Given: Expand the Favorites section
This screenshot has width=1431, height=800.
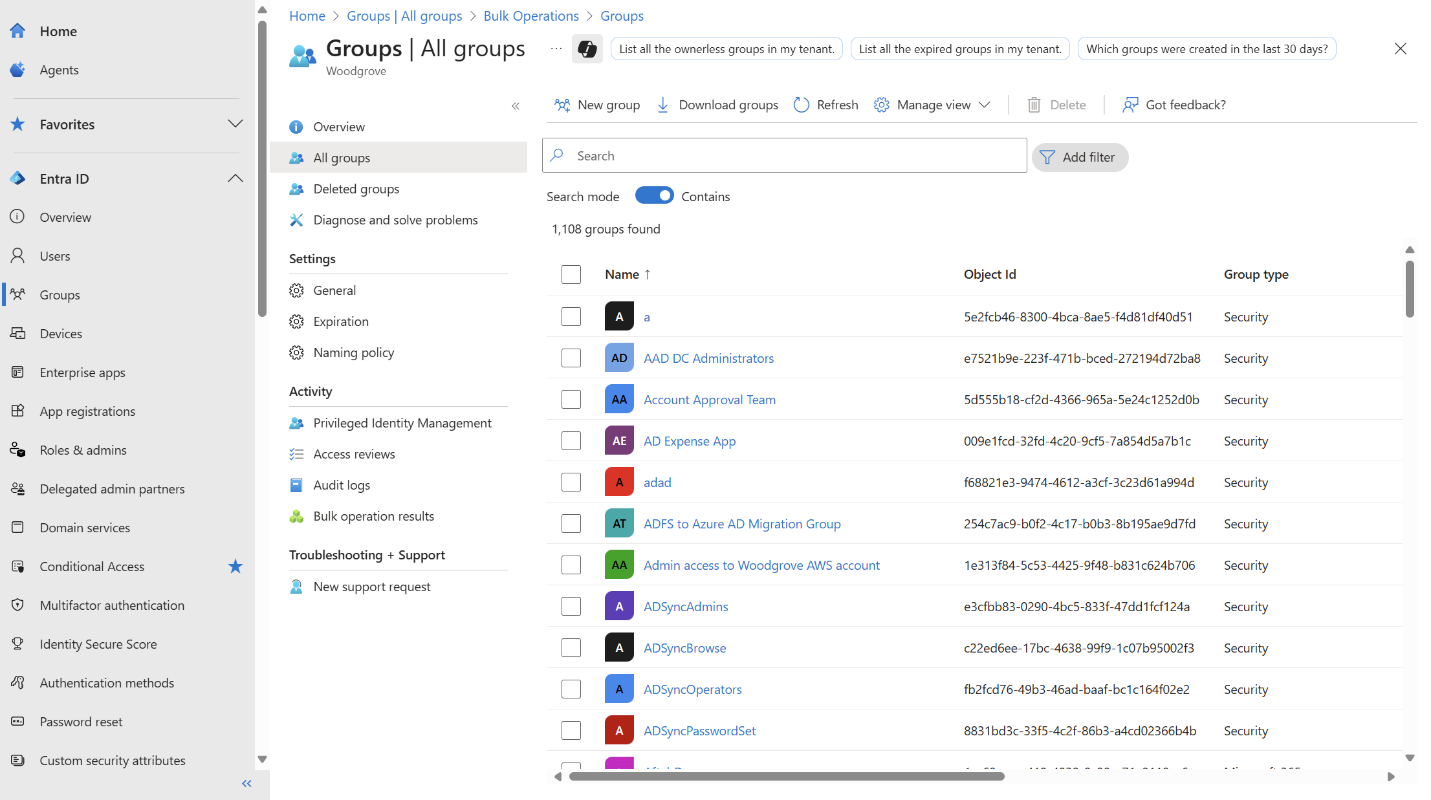Looking at the screenshot, I should pyautogui.click(x=235, y=124).
